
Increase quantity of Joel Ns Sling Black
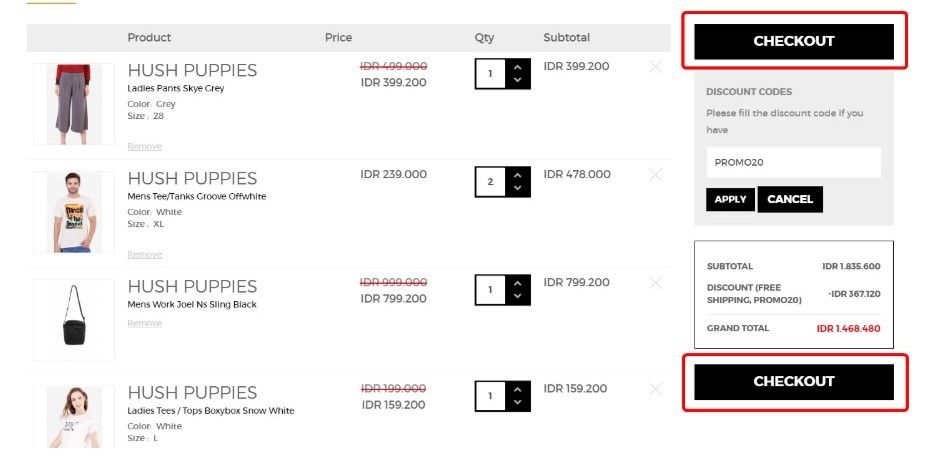(x=518, y=283)
